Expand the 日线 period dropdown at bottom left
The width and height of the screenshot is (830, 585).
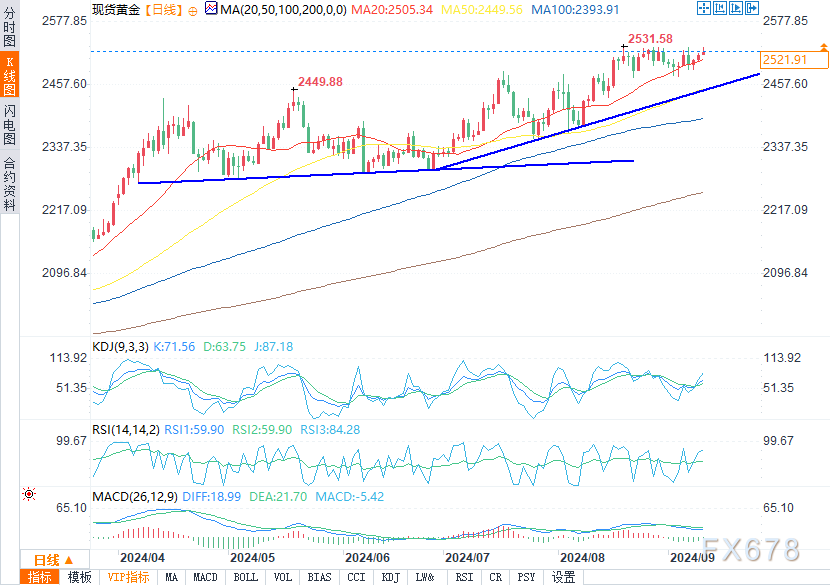(52, 559)
